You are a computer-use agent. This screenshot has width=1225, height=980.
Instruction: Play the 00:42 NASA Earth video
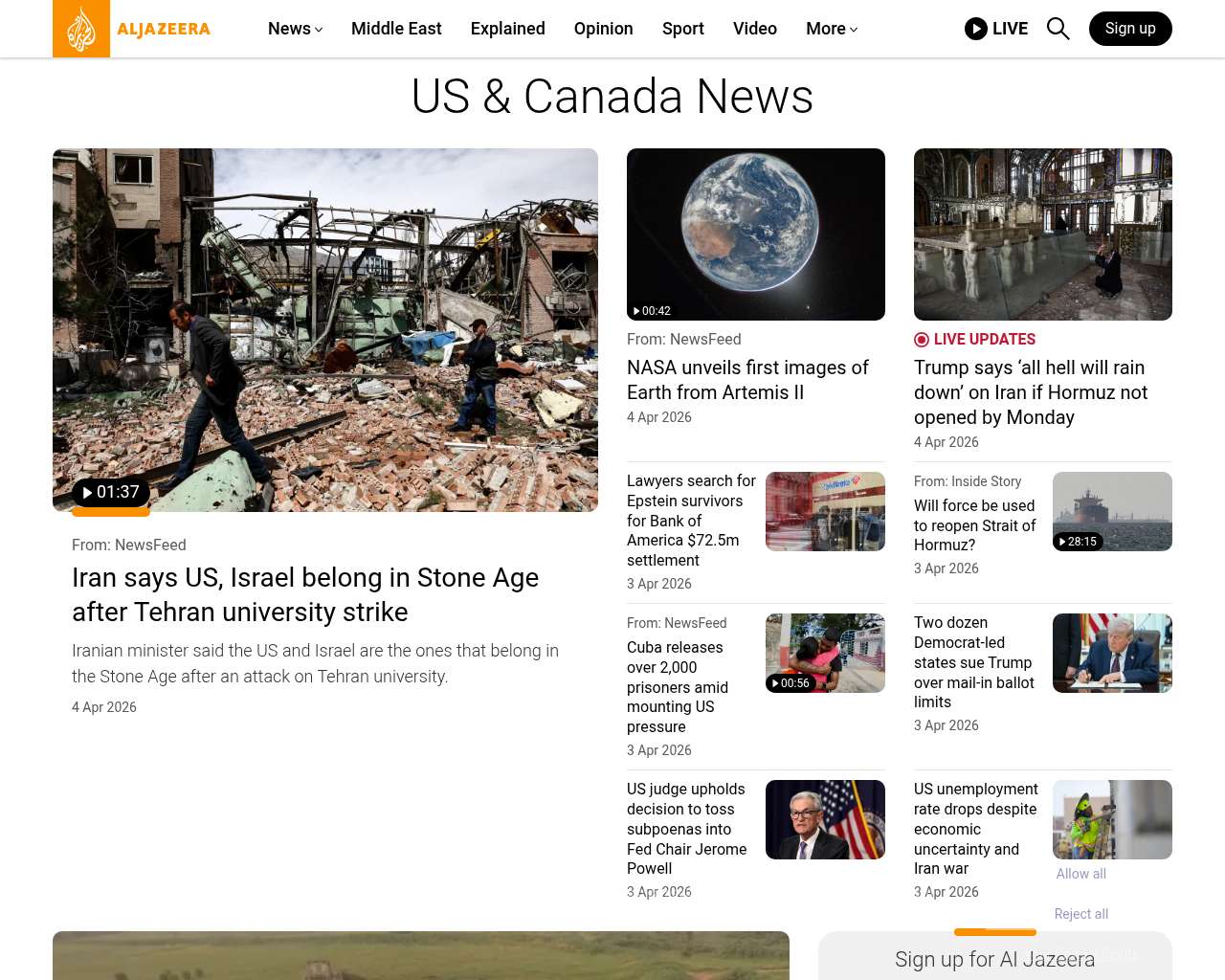(x=651, y=311)
